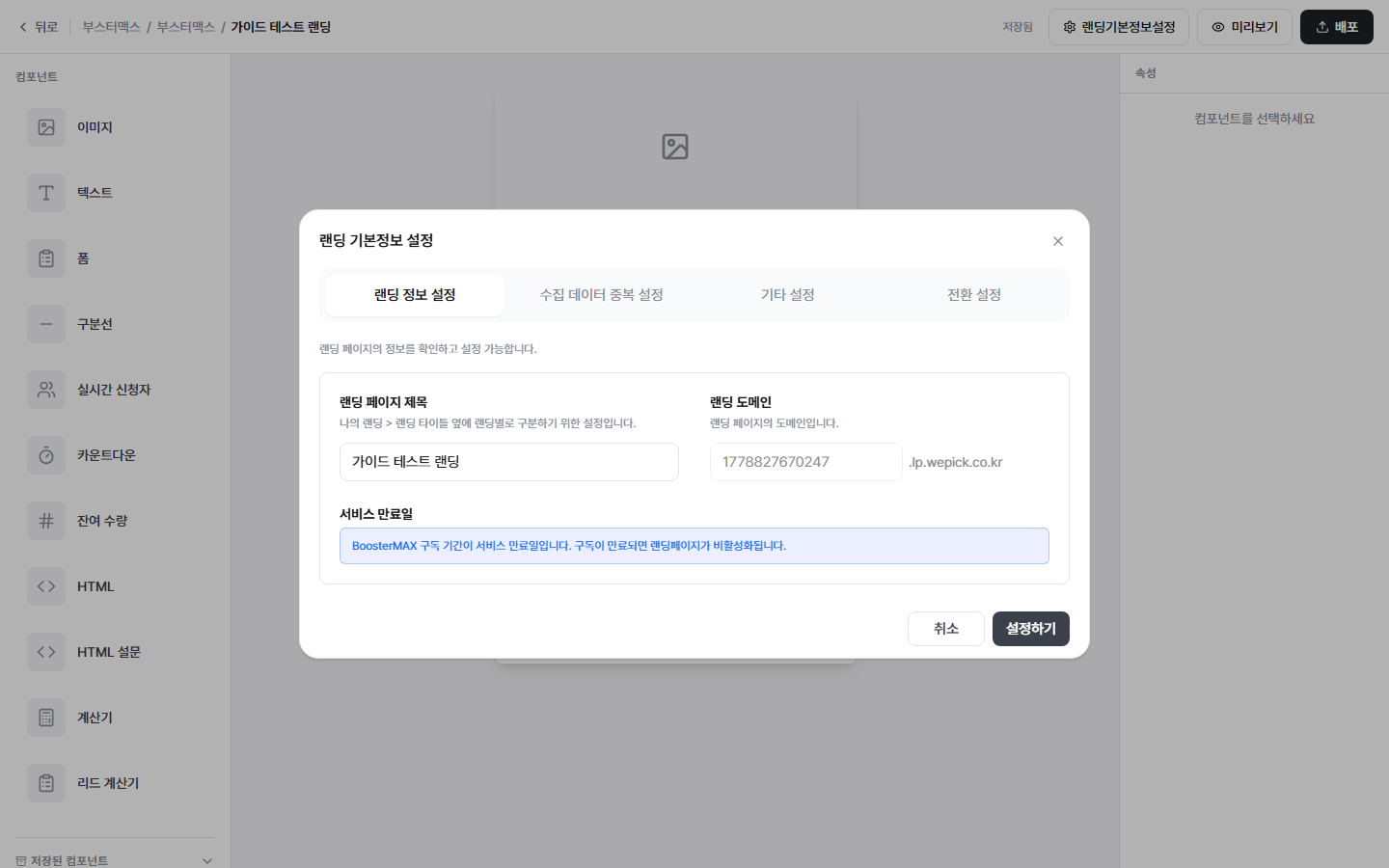1389x868 pixels.
Task: Close the 랜딩 기본정보 설정 dialog
Action: click(1058, 241)
